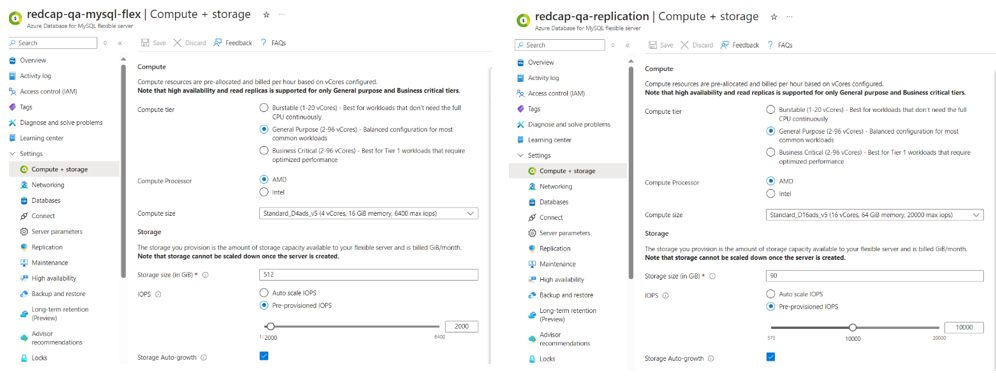This screenshot has height=379, width=996.
Task: Click Access control (IAM) icon in redcap-qa-replication sidebar
Action: tap(520, 93)
